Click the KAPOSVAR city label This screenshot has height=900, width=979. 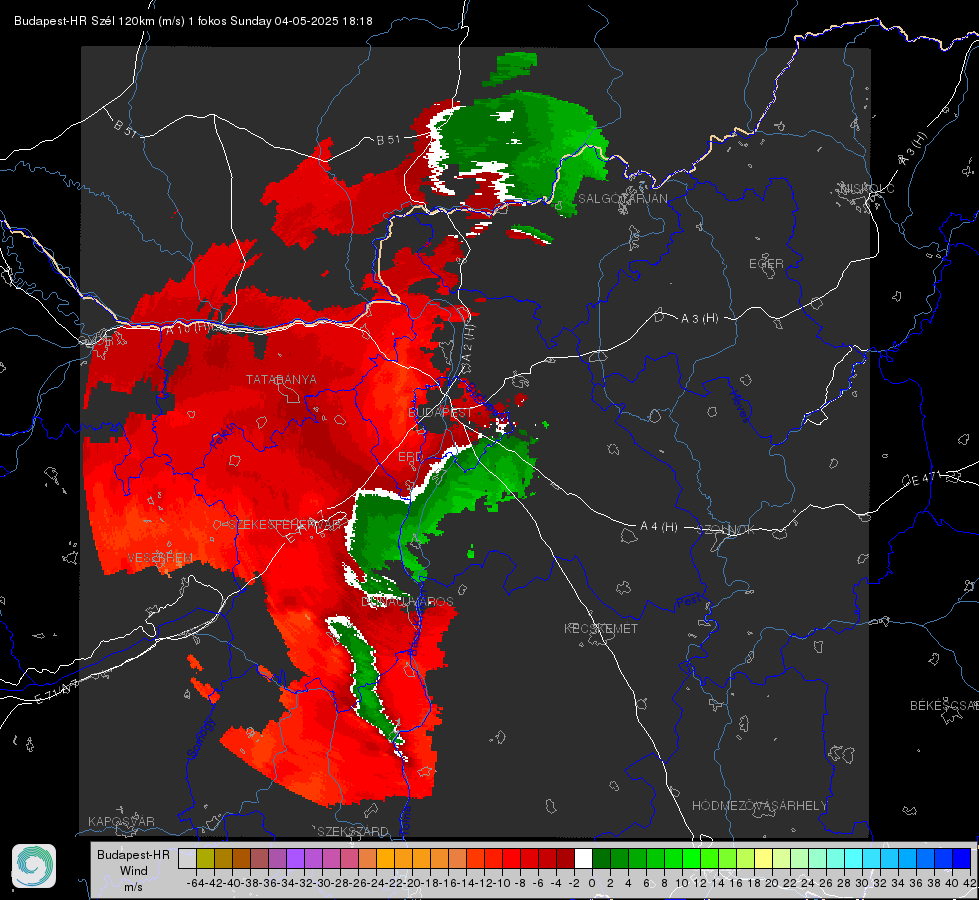(121, 821)
